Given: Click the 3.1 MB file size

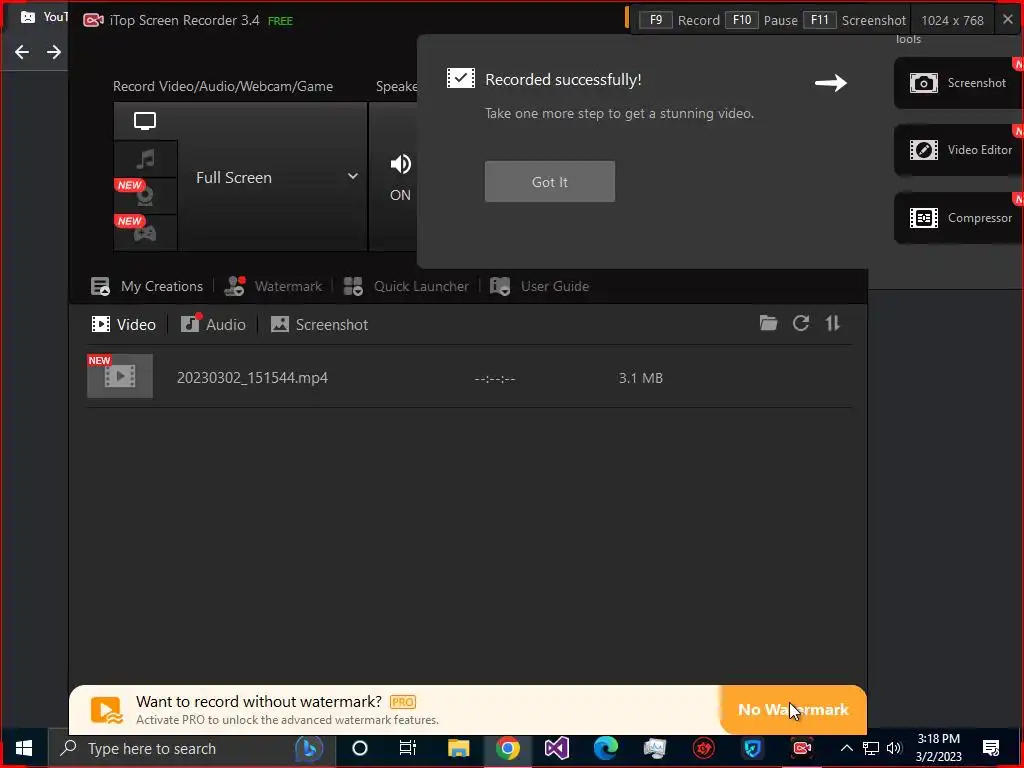Looking at the screenshot, I should pyautogui.click(x=641, y=378).
